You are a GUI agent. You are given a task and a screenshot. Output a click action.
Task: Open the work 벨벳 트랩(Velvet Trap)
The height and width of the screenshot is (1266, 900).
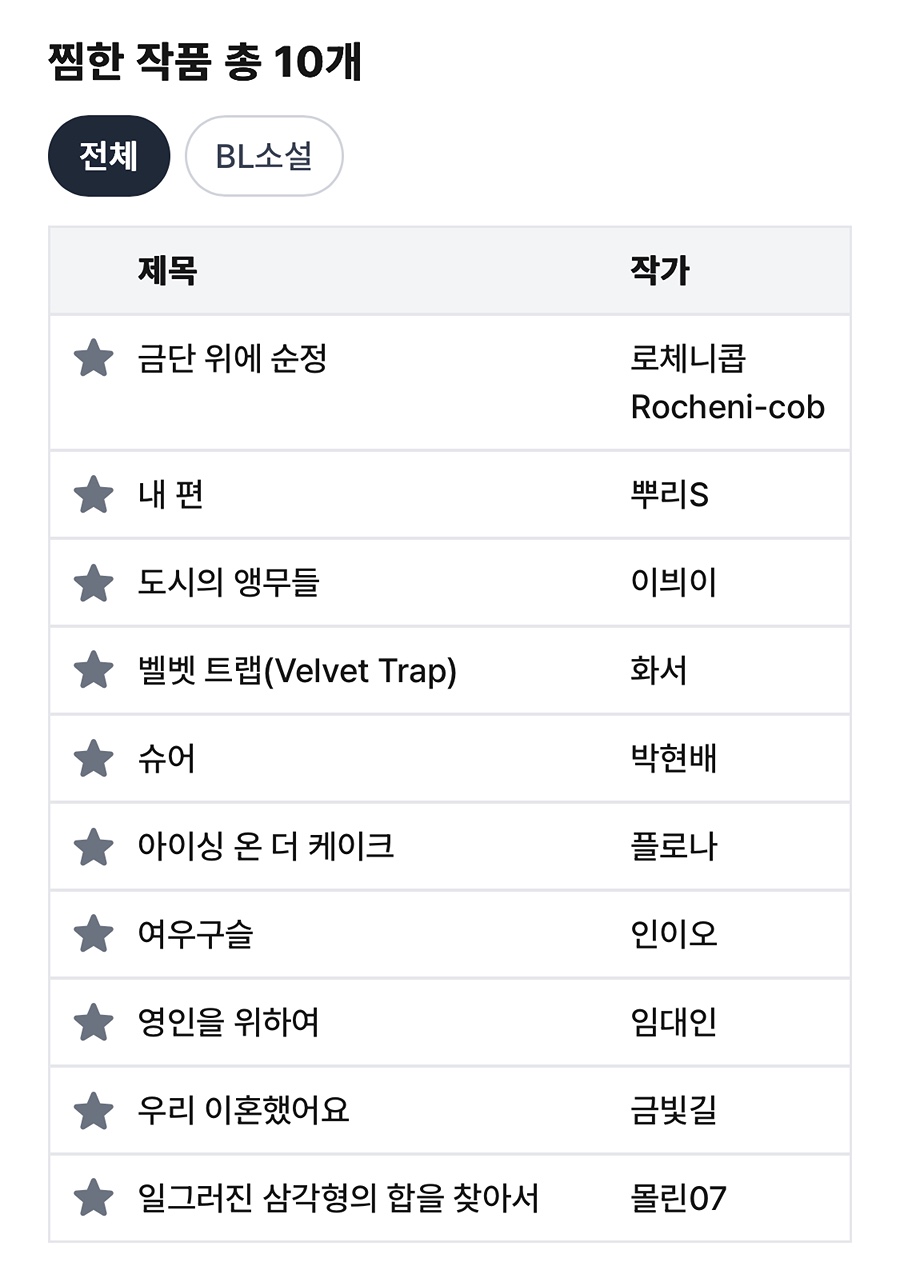click(x=297, y=670)
